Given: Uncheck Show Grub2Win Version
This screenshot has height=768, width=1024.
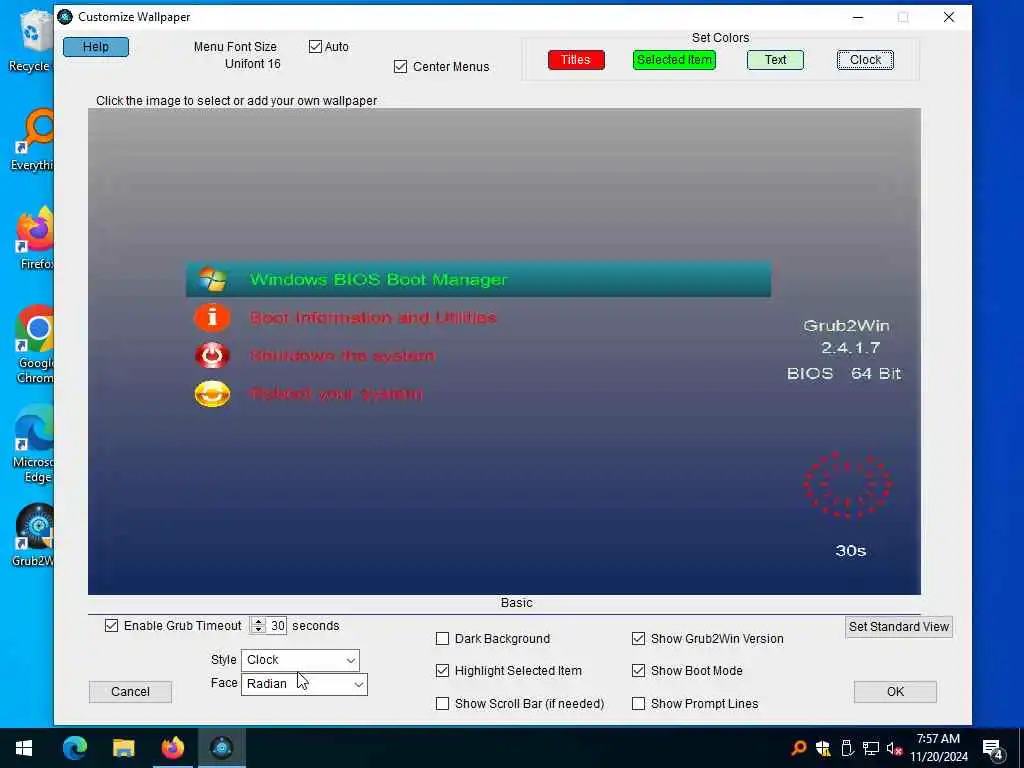Looking at the screenshot, I should click(x=638, y=639).
